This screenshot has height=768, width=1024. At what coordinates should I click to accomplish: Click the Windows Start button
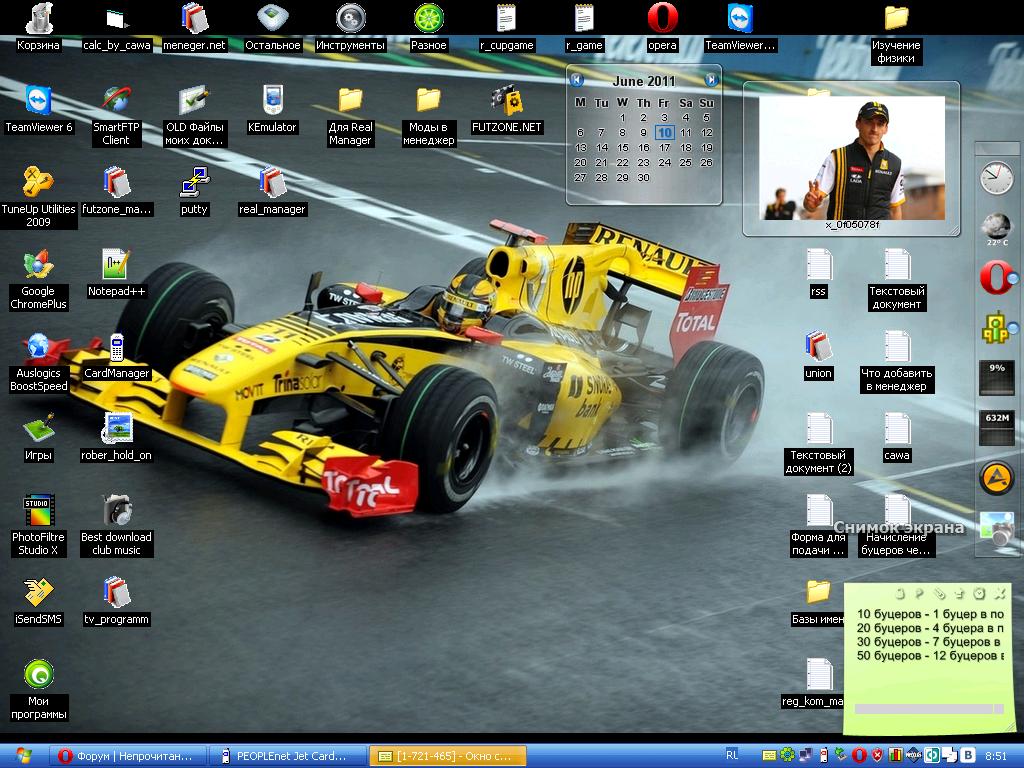click(22, 755)
